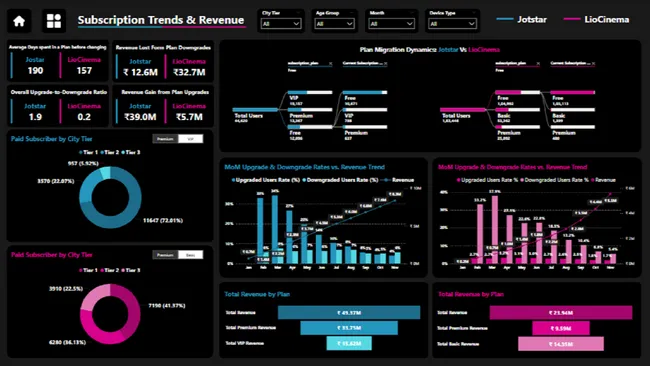The height and width of the screenshot is (366, 650).
Task: Click Downgraded Users Rate legend in LioCinema chart
Action: click(x=555, y=180)
